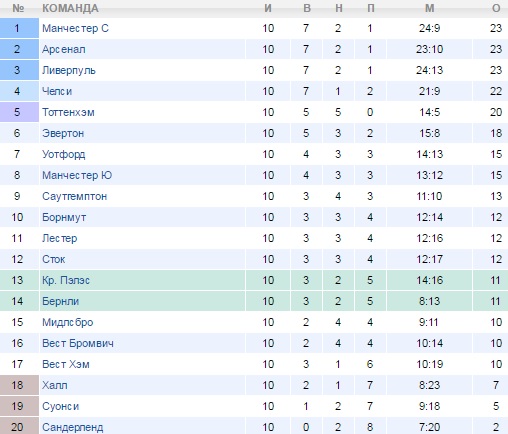508x434 pixels.
Task: Click the О points column header
Action: point(496,8)
